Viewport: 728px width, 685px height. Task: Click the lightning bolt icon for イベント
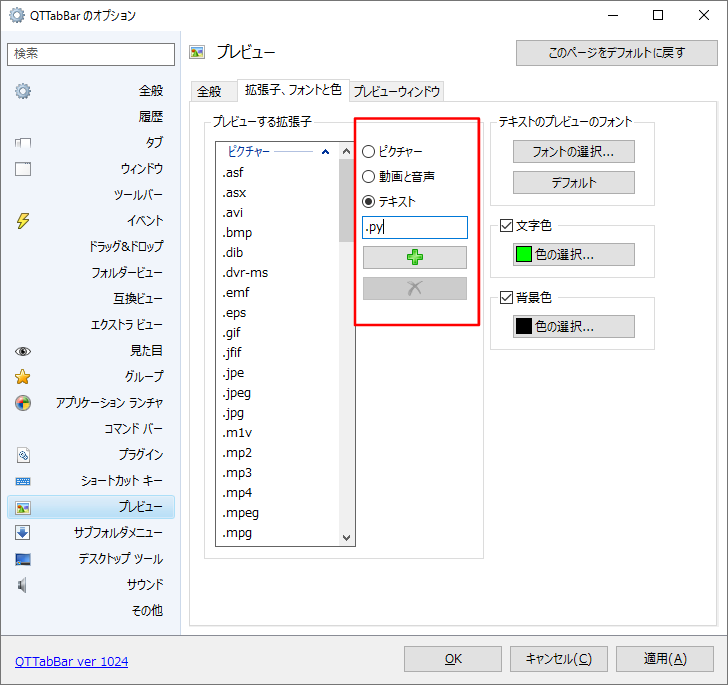tap(23, 221)
